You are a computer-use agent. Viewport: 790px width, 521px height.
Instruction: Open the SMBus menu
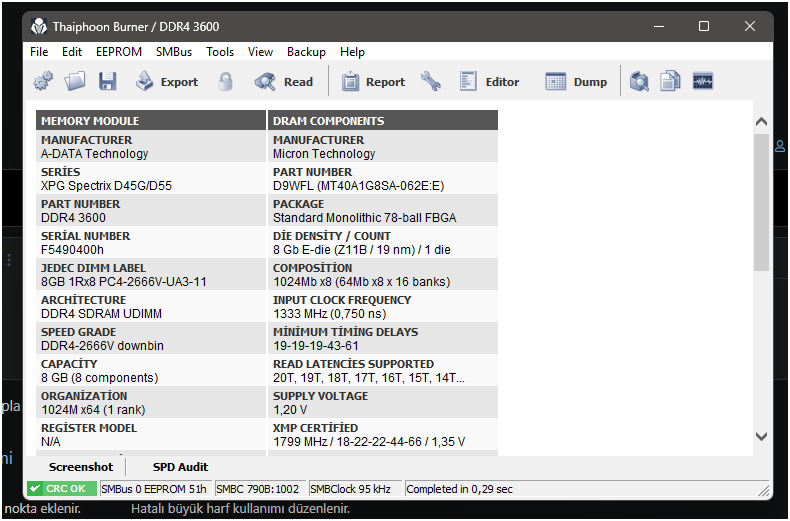(x=174, y=52)
